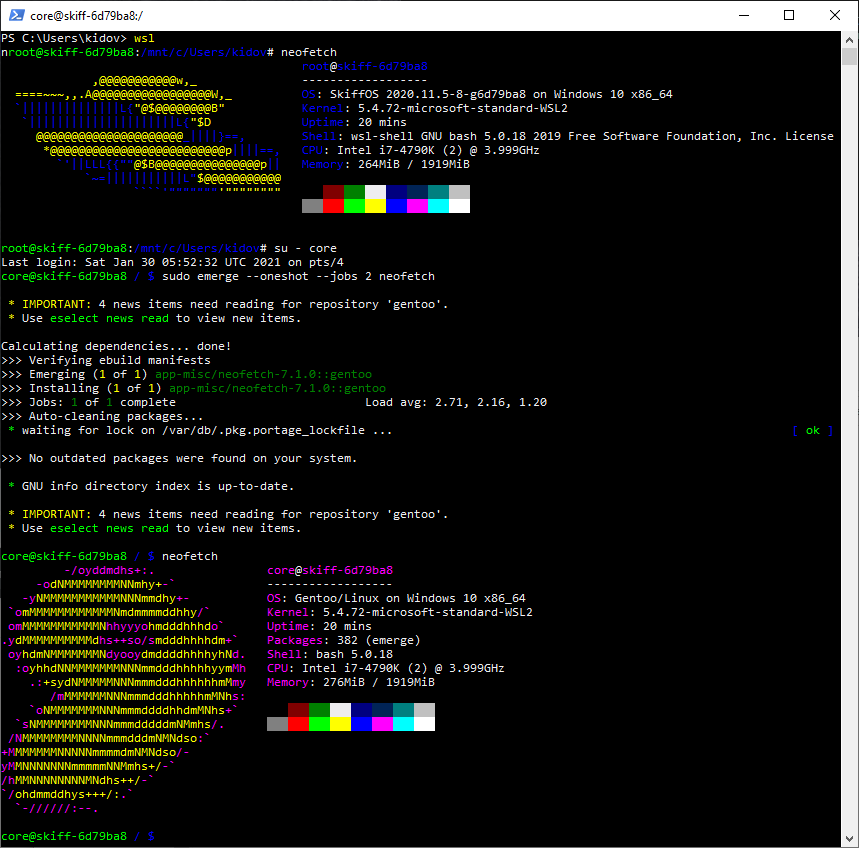Click the bright red swatch in upper SkiffOS palette

click(x=333, y=206)
